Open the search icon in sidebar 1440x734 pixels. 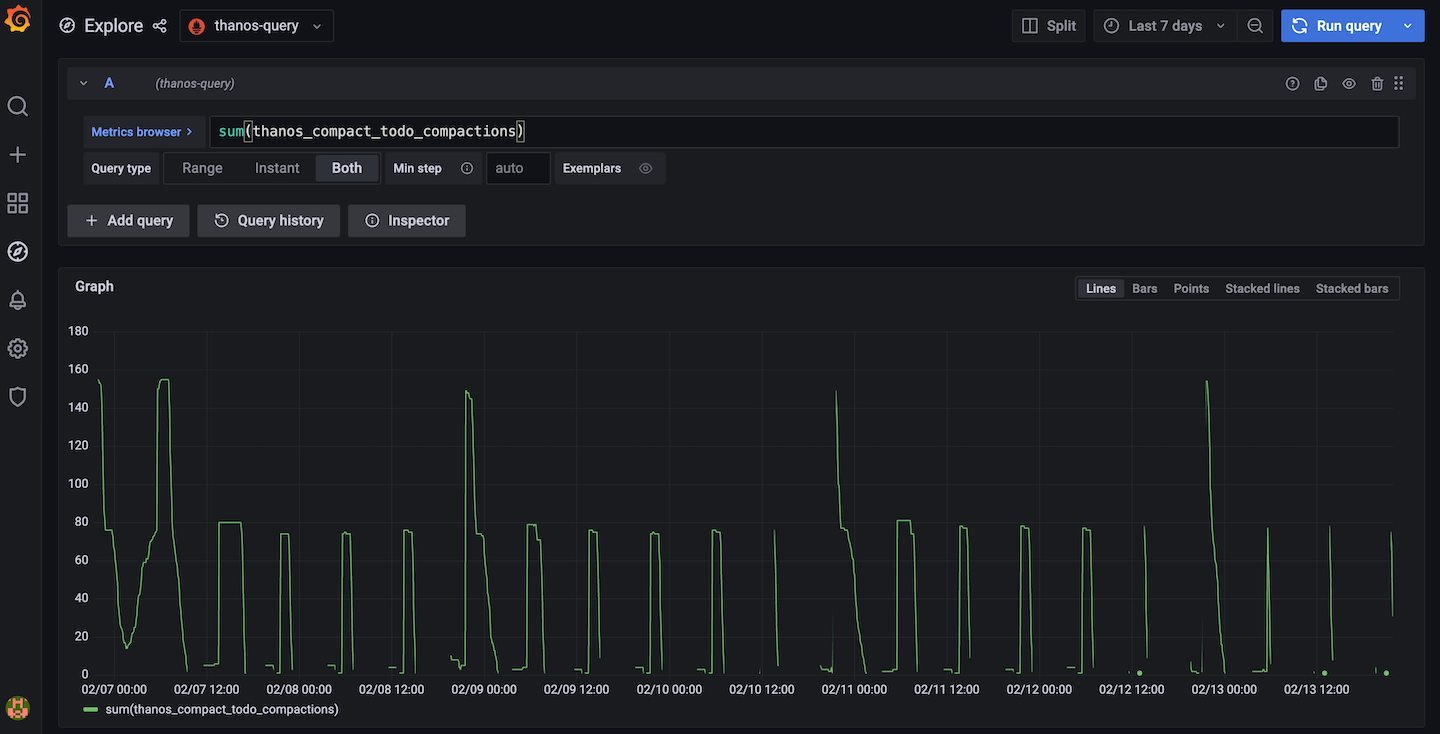pyautogui.click(x=18, y=106)
